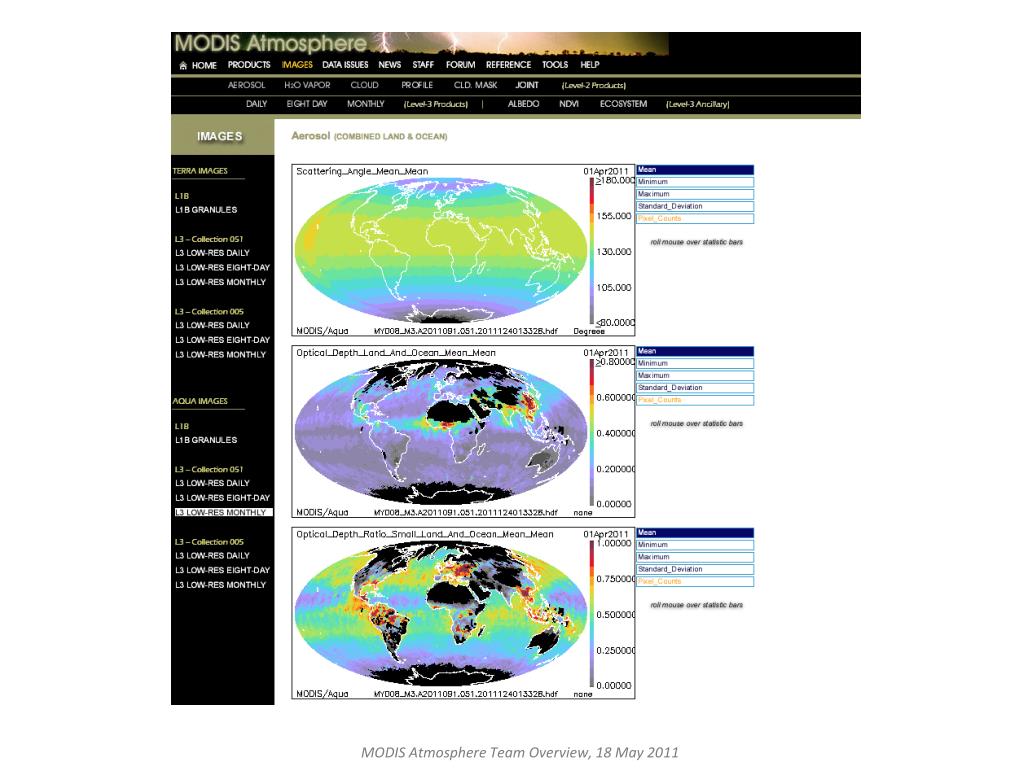Screen dimensions: 1024x768
Task: Open DATA ISSUES in top navigation
Action: [x=345, y=65]
